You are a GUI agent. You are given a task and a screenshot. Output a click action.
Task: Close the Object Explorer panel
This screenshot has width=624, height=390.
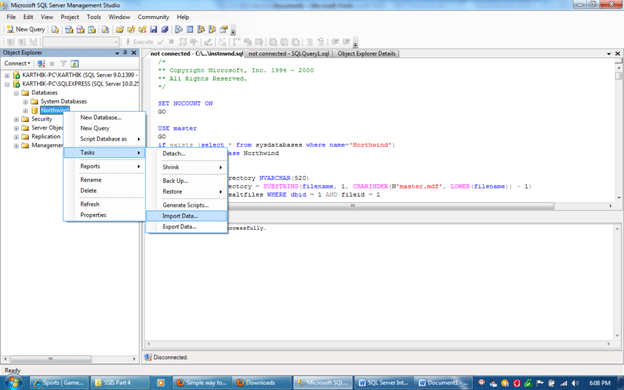click(x=134, y=53)
